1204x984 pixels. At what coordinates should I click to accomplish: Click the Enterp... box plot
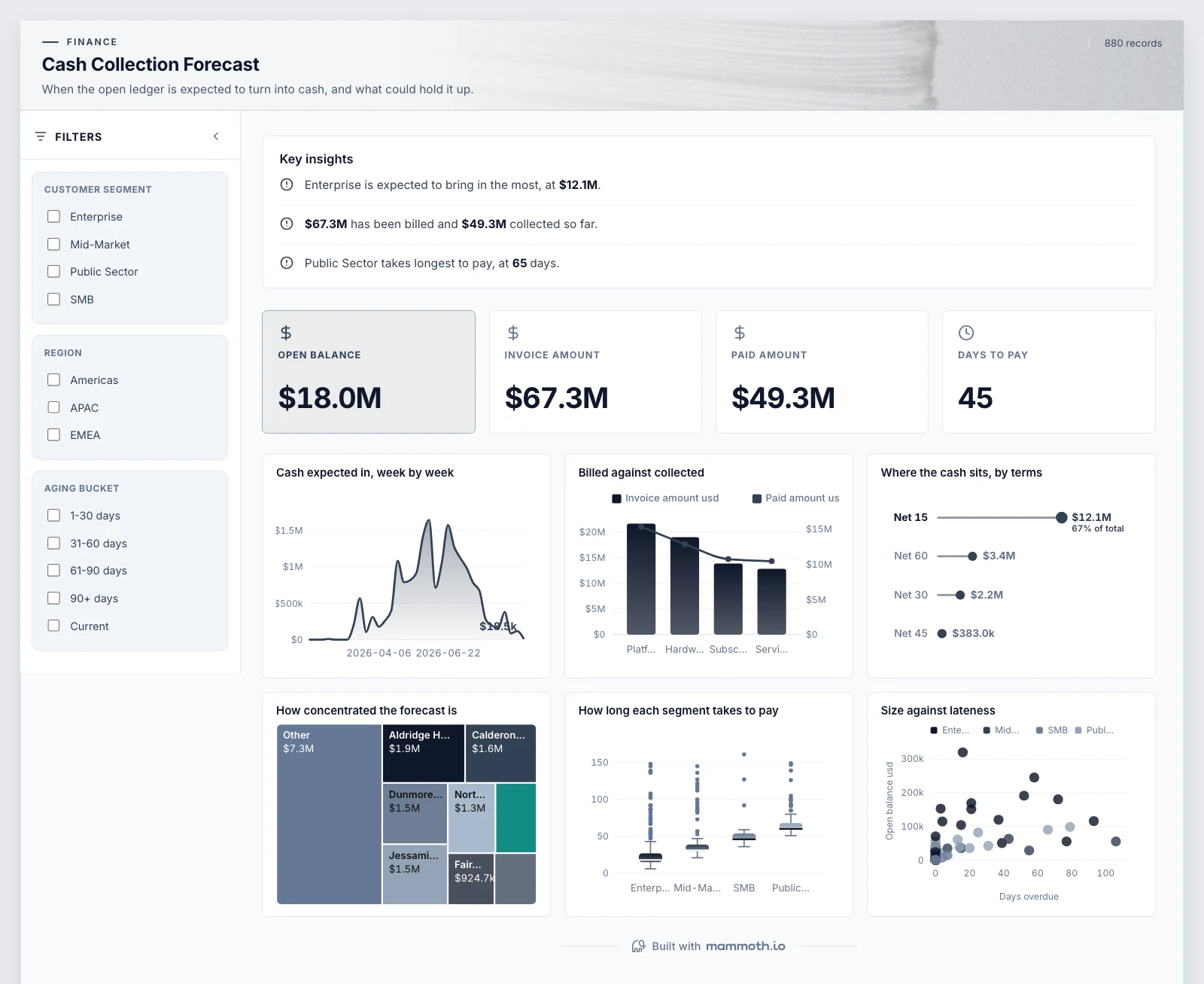tap(650, 857)
